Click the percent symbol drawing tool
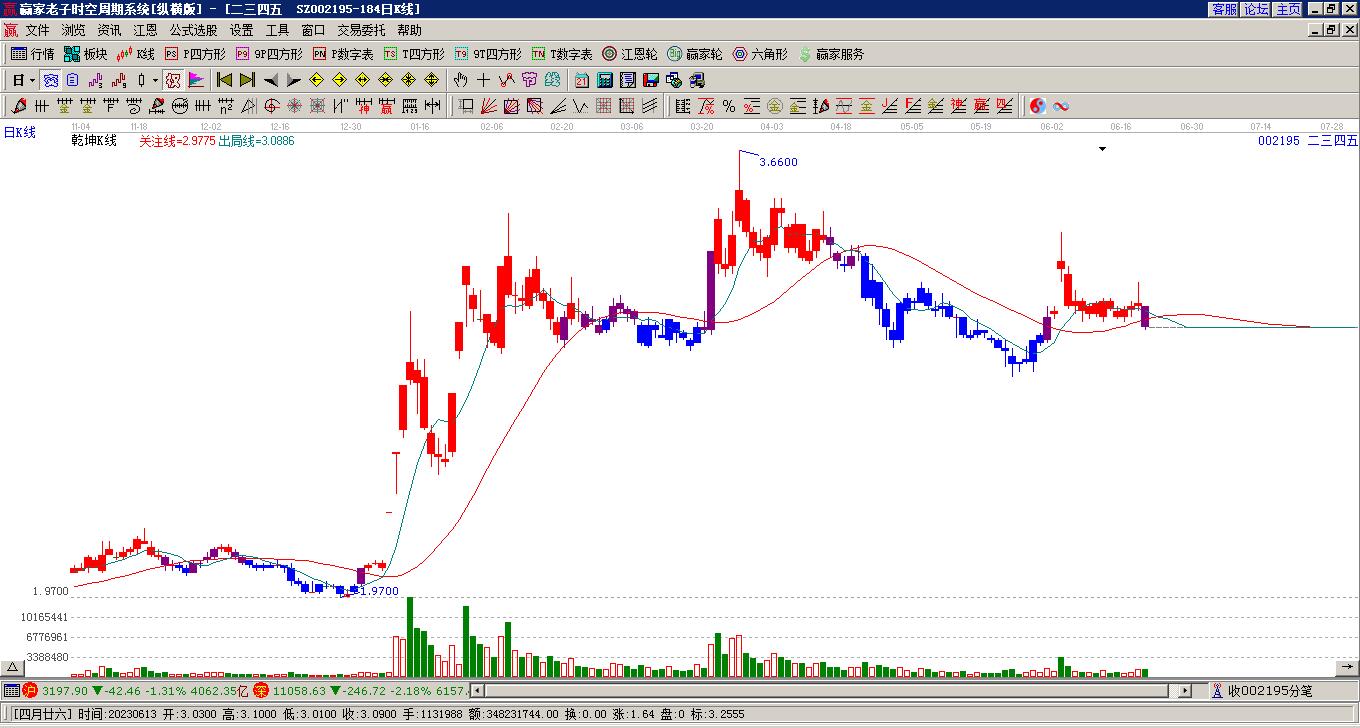The image size is (1360, 728). click(729, 106)
